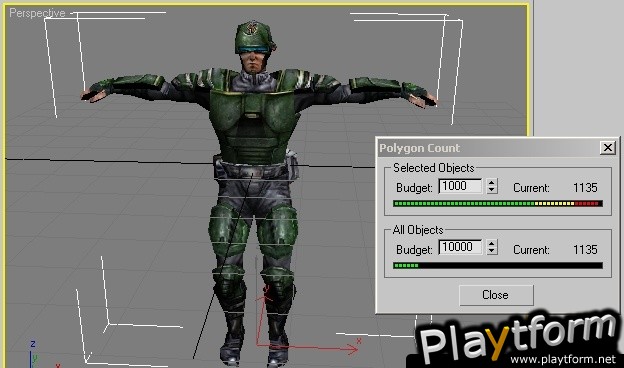This screenshot has width=624, height=368.
Task: Open the Perspective viewport label menu
Action: coord(37,13)
